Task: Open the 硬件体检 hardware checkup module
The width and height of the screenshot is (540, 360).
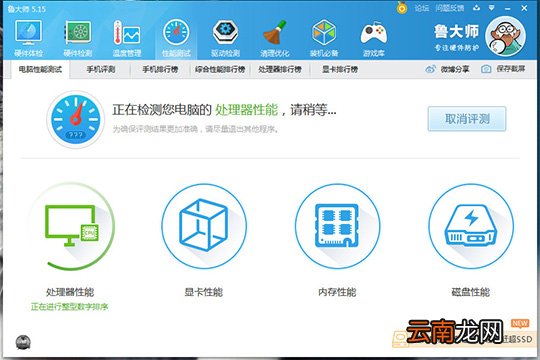Action: 29,38
